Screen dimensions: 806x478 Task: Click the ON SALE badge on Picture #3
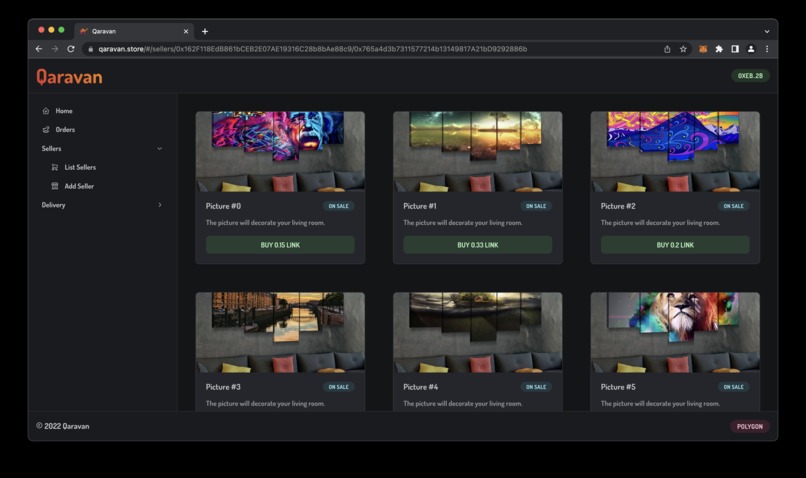[x=339, y=387]
